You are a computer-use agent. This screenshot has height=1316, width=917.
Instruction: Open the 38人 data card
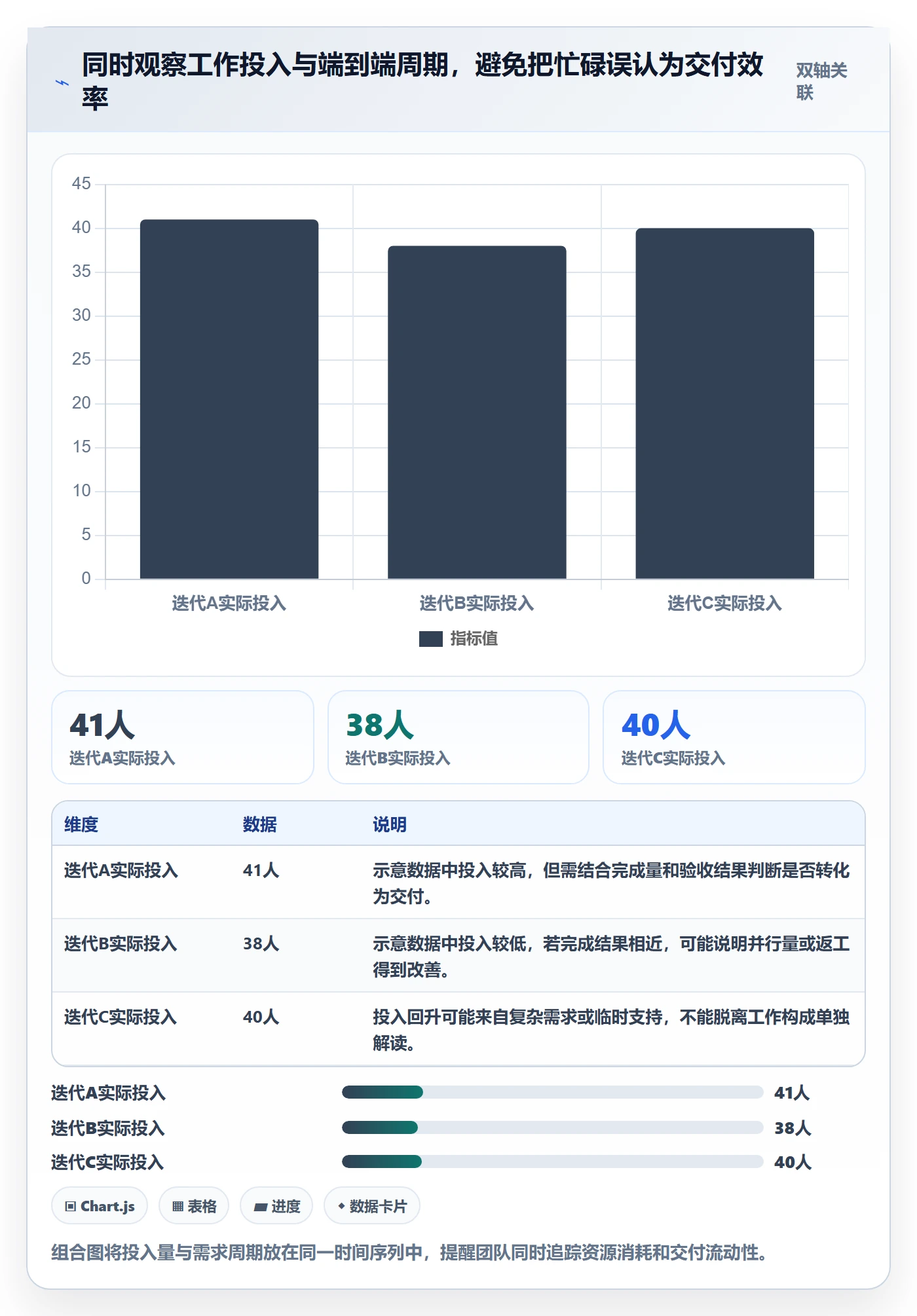(x=458, y=737)
